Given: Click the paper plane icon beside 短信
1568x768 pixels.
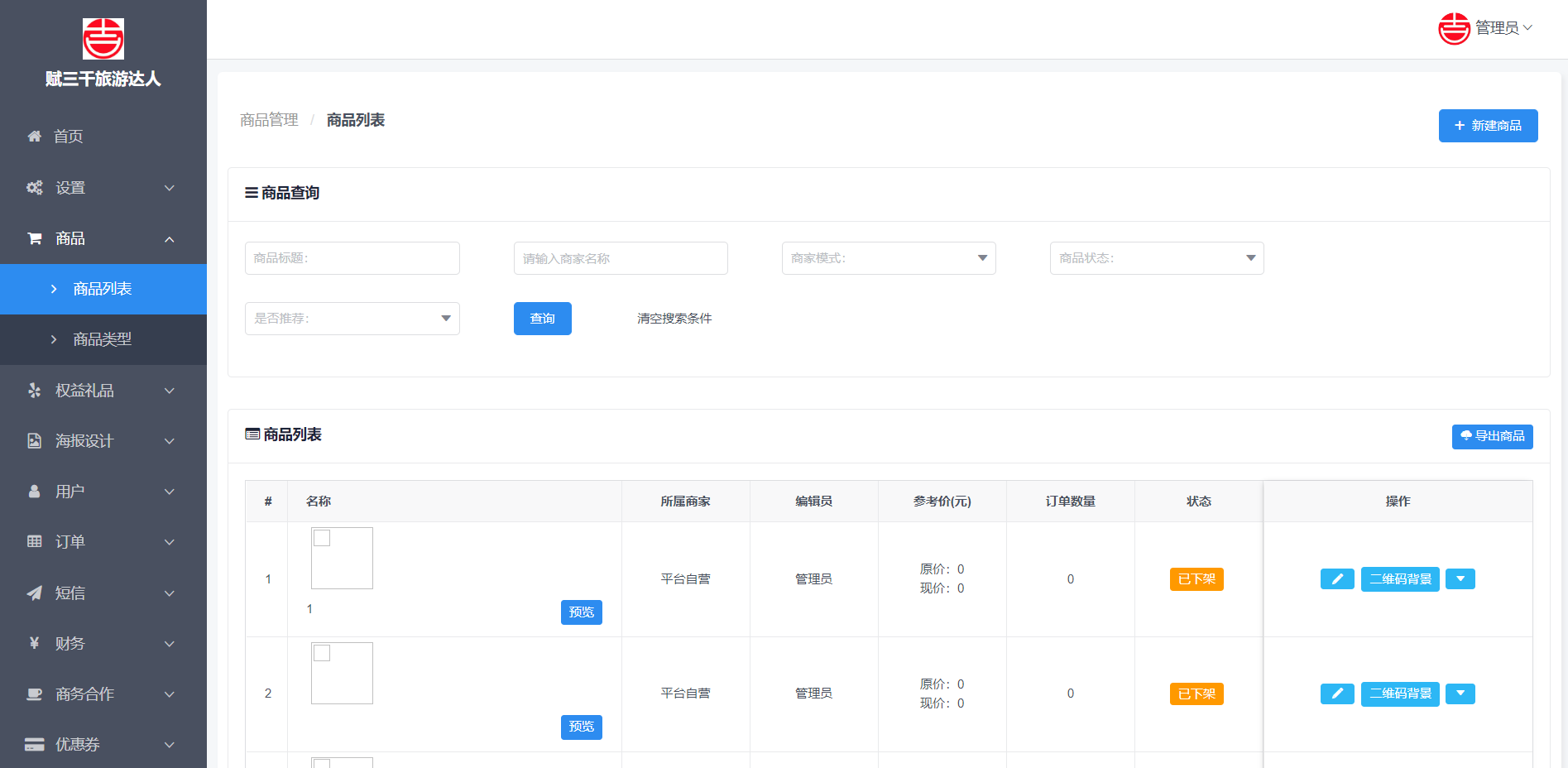Looking at the screenshot, I should click(34, 593).
